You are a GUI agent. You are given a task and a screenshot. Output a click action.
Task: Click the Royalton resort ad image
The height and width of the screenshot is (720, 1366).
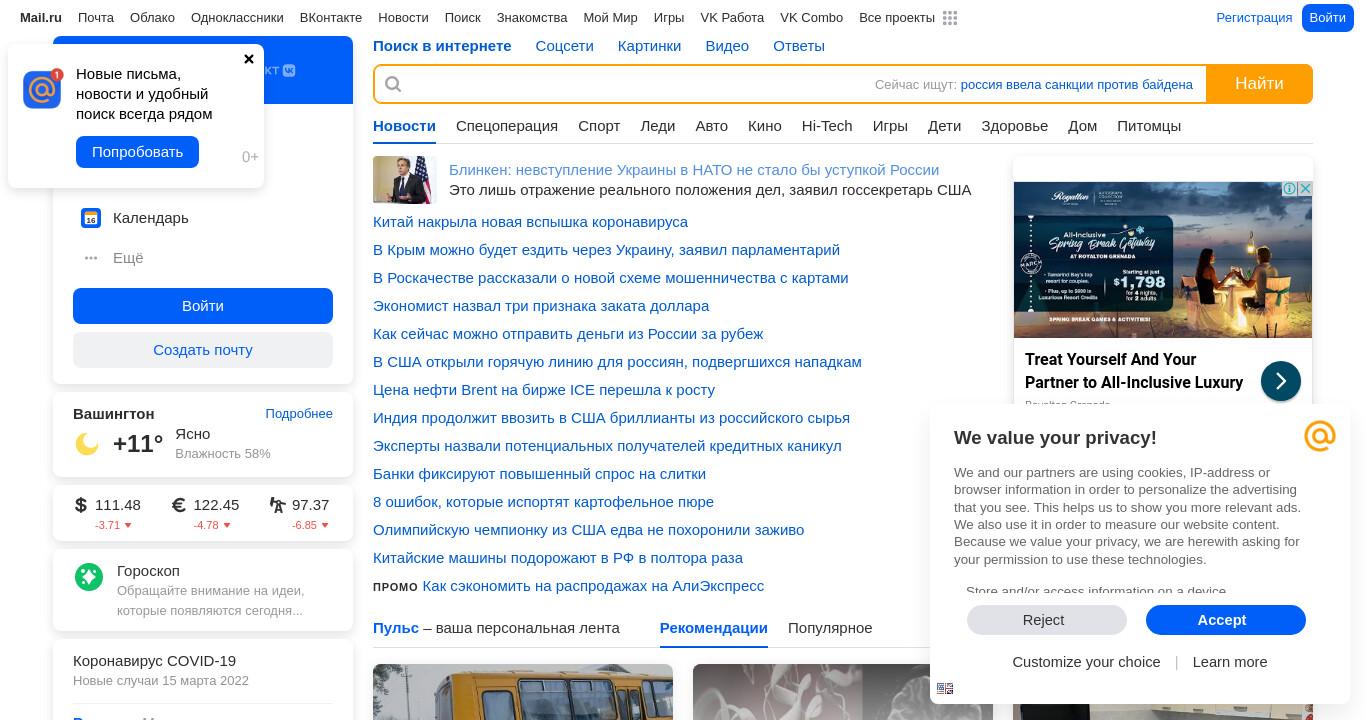1163,260
